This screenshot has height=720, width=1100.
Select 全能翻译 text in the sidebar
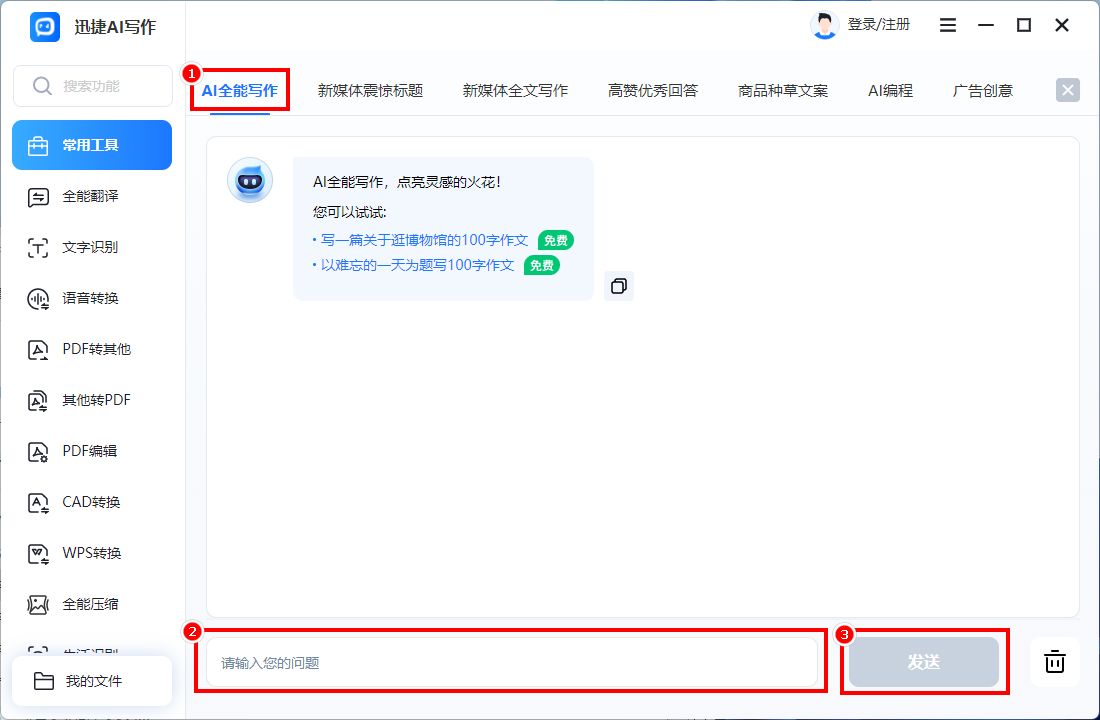[90, 196]
